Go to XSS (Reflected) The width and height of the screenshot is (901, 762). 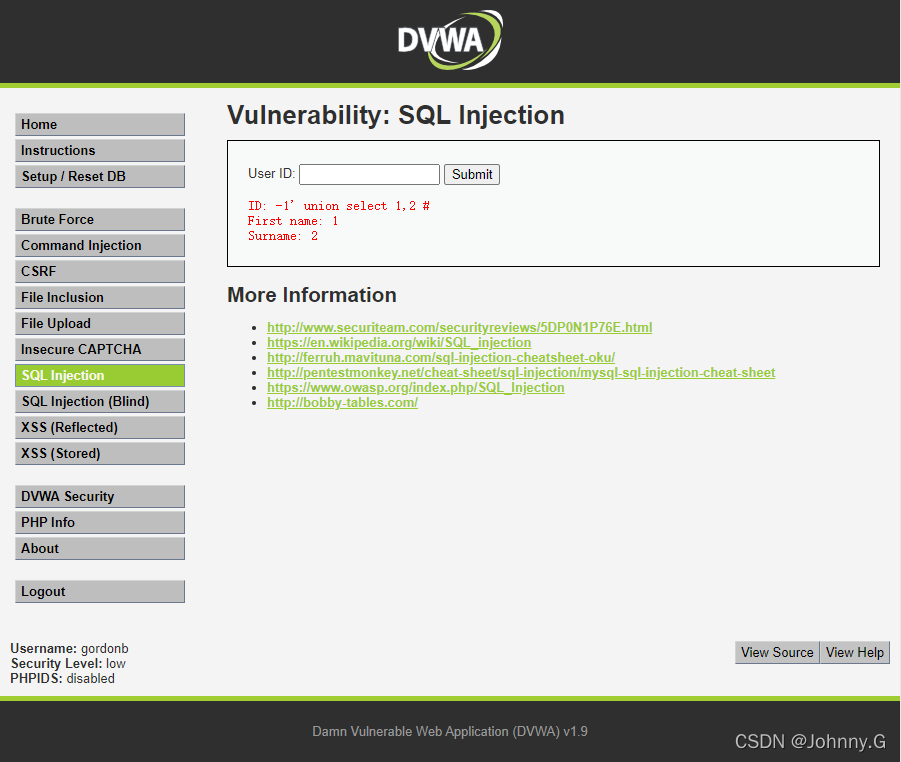click(x=100, y=428)
